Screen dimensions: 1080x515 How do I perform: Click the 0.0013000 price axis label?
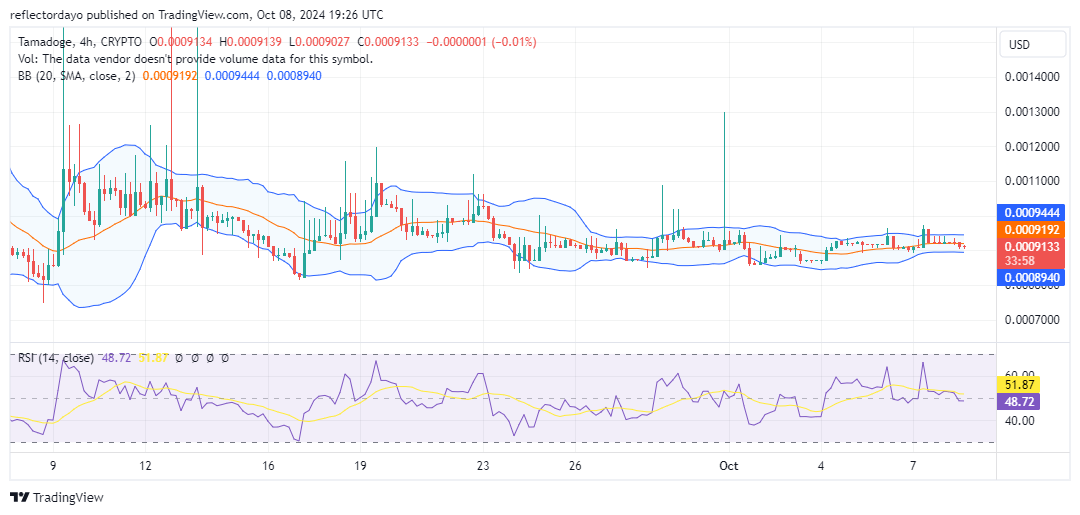pyautogui.click(x=1031, y=112)
